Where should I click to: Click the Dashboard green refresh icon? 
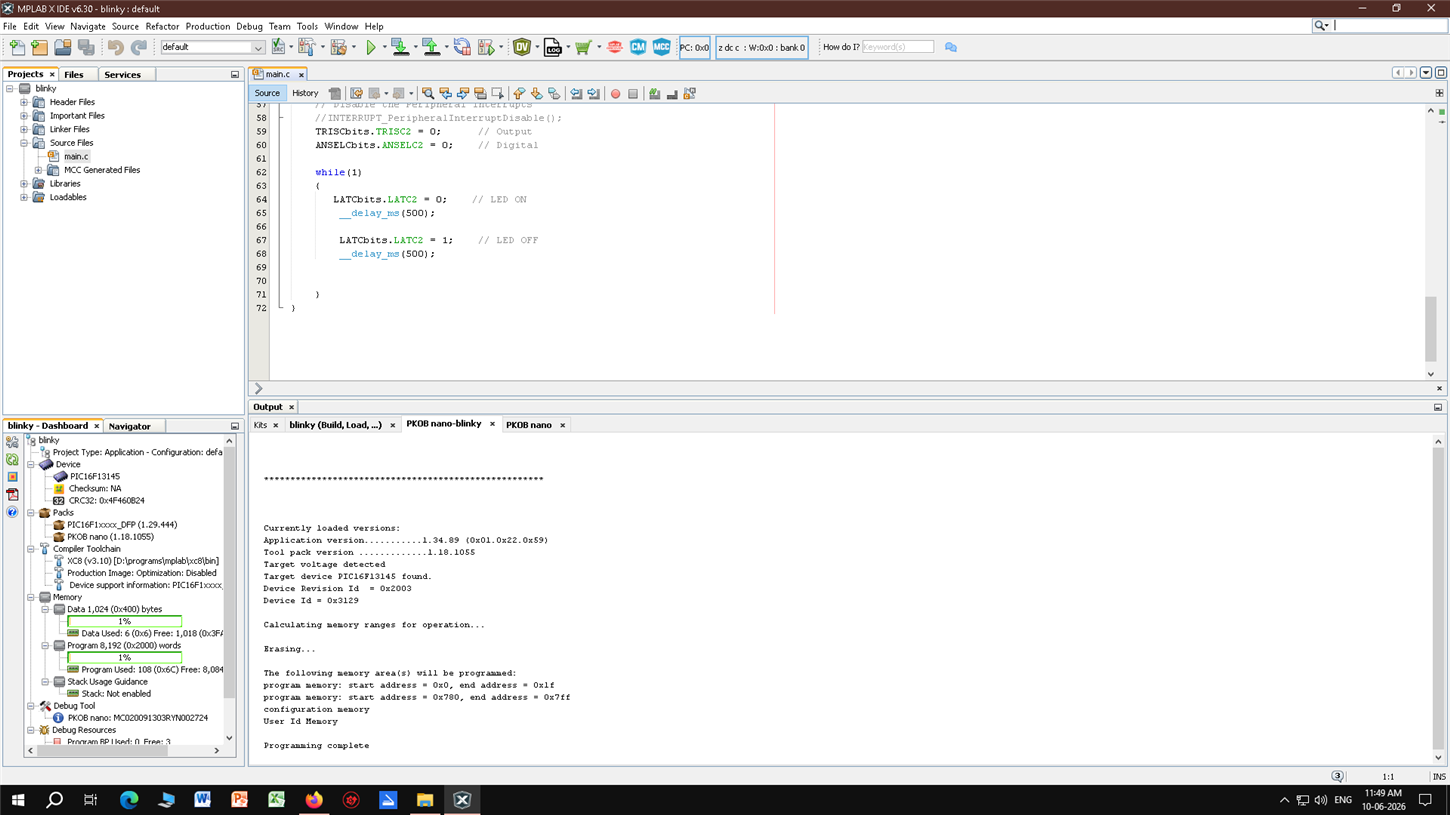coord(12,459)
